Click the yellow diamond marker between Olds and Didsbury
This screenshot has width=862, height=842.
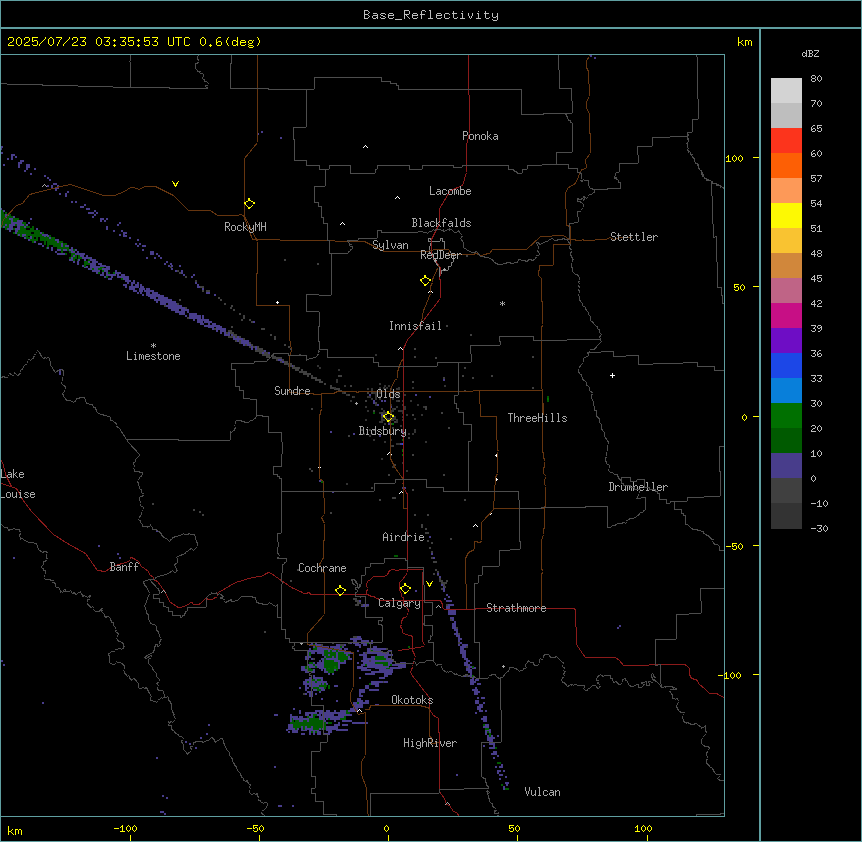point(388,417)
